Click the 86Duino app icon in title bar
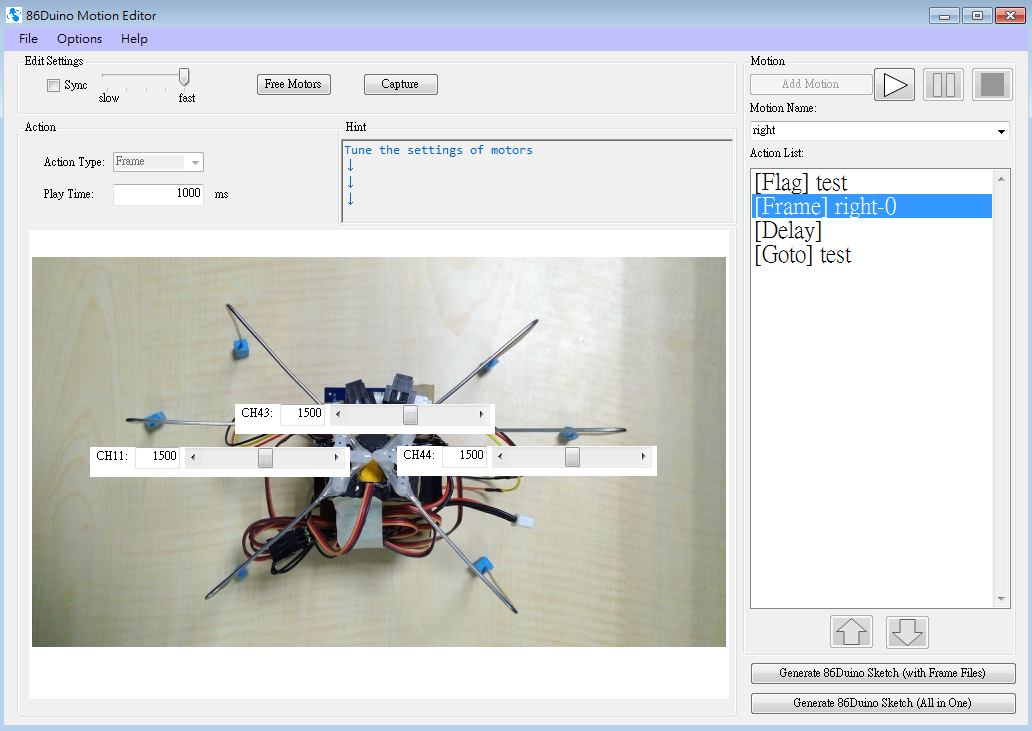Screen dimensions: 1032x731 [14, 14]
